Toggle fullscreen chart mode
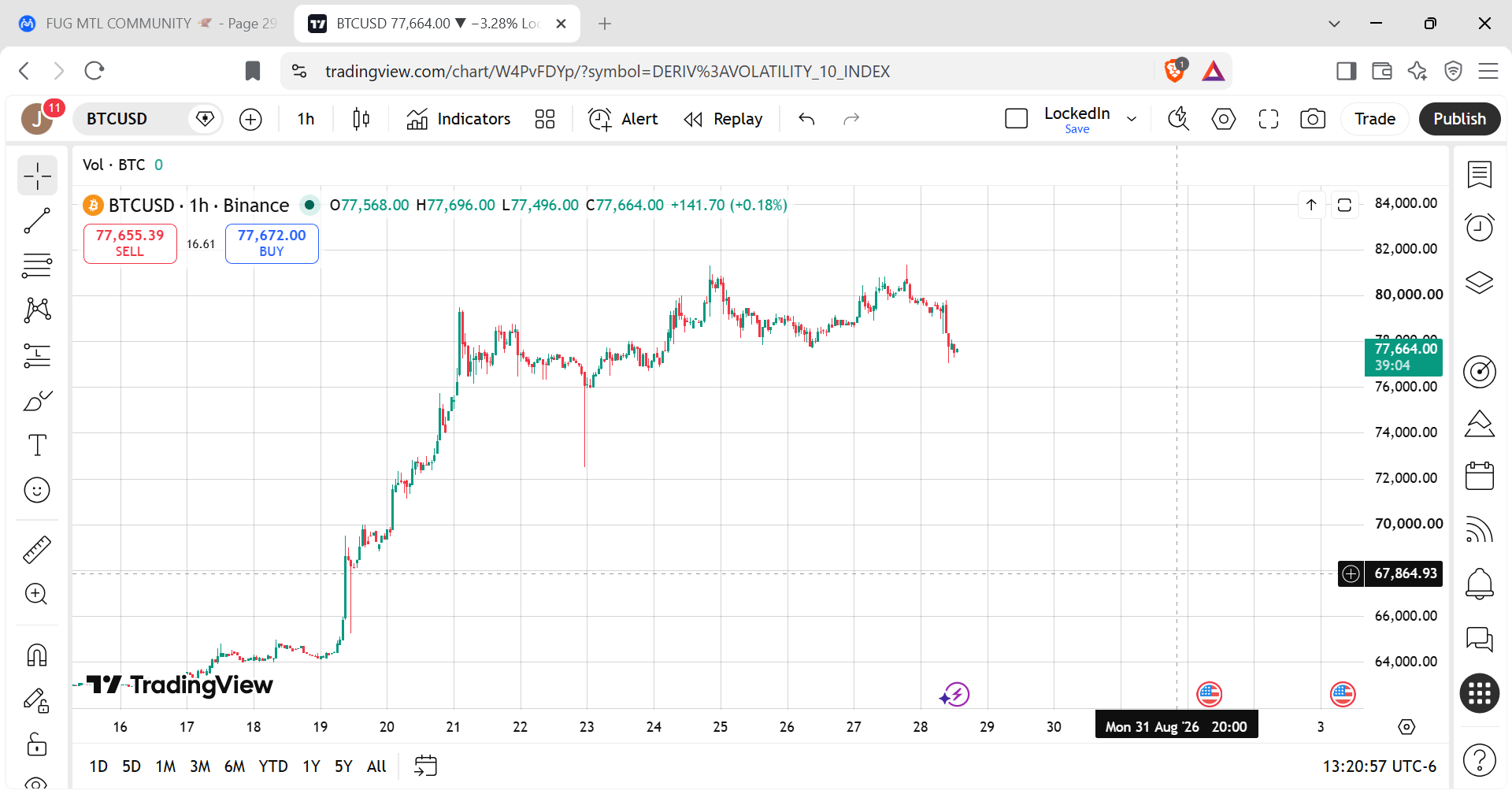The height and width of the screenshot is (794, 1512). point(1269,119)
